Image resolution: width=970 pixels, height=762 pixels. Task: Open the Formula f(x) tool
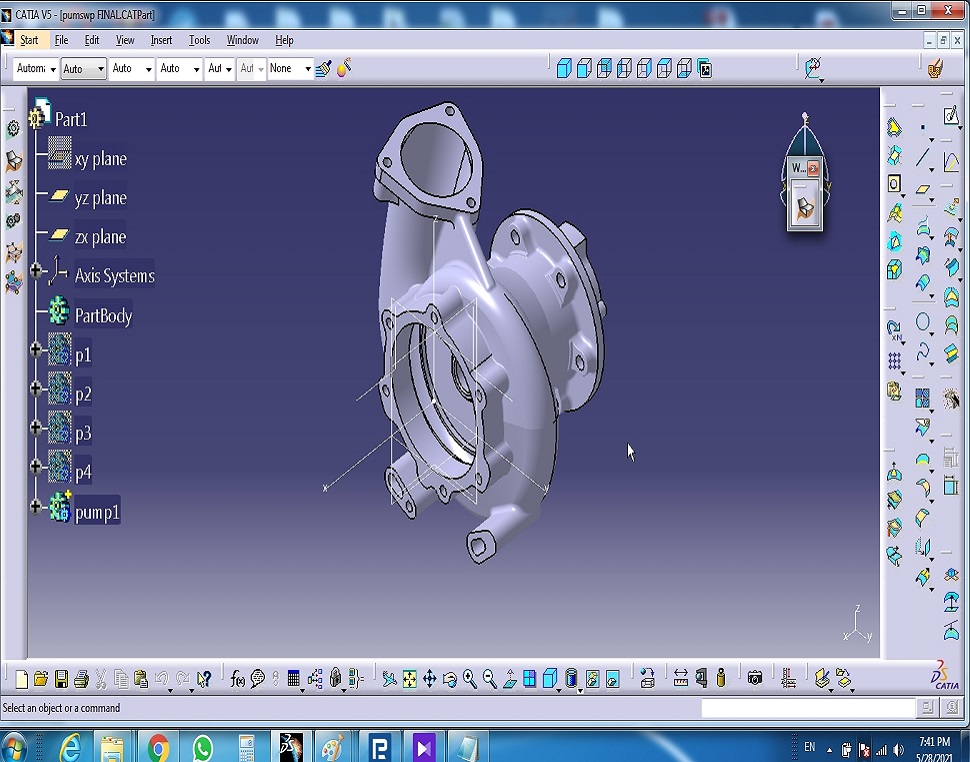click(238, 679)
